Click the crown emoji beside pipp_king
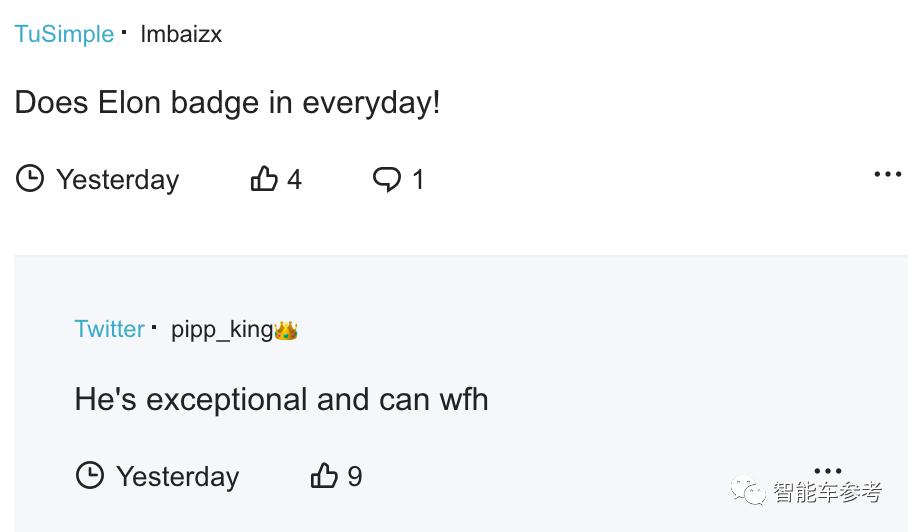Viewport: 912px width, 532px height. click(286, 330)
